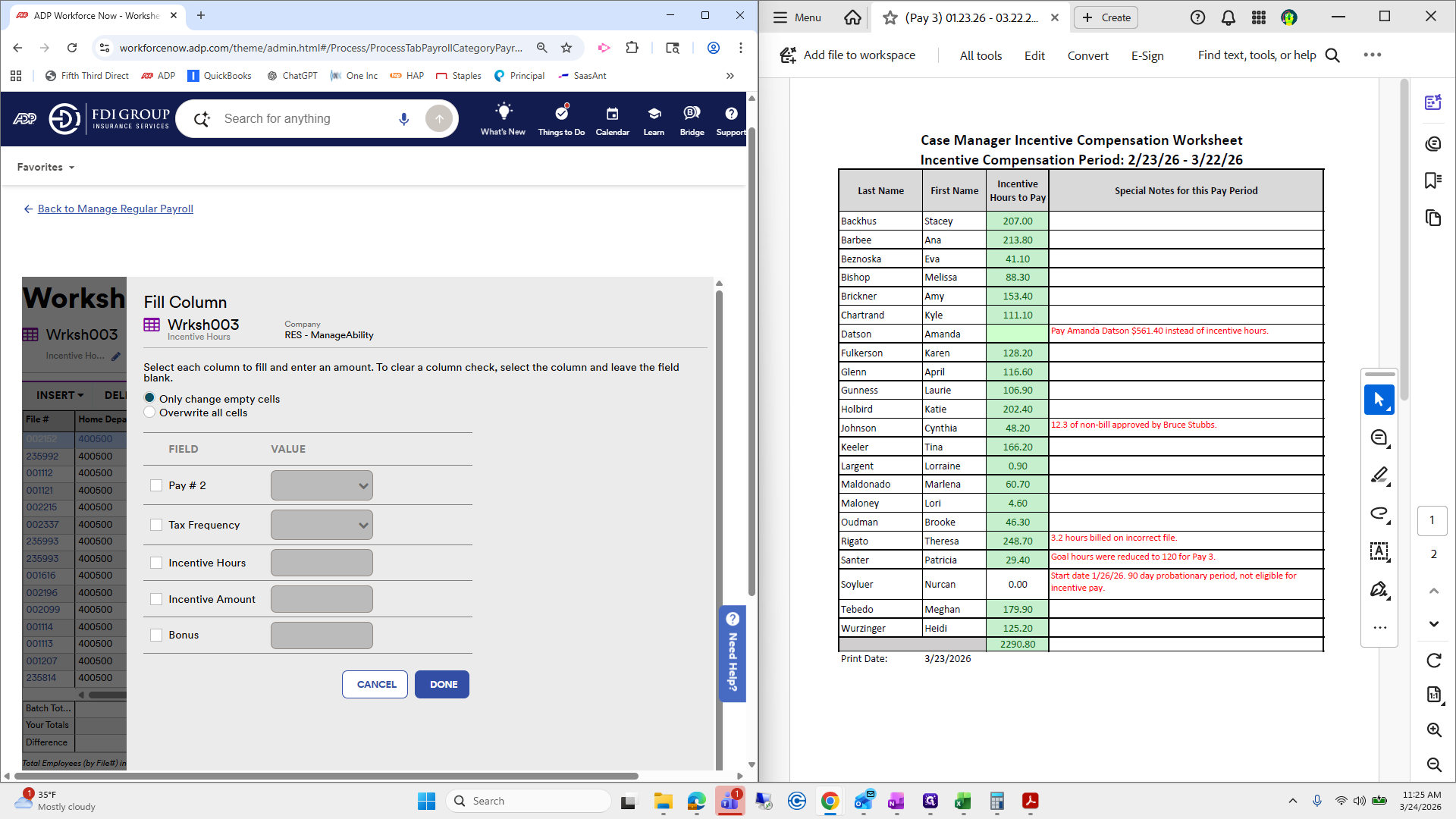Select the Overwrite all cells radio button
The image size is (1456, 819).
pyautogui.click(x=149, y=412)
